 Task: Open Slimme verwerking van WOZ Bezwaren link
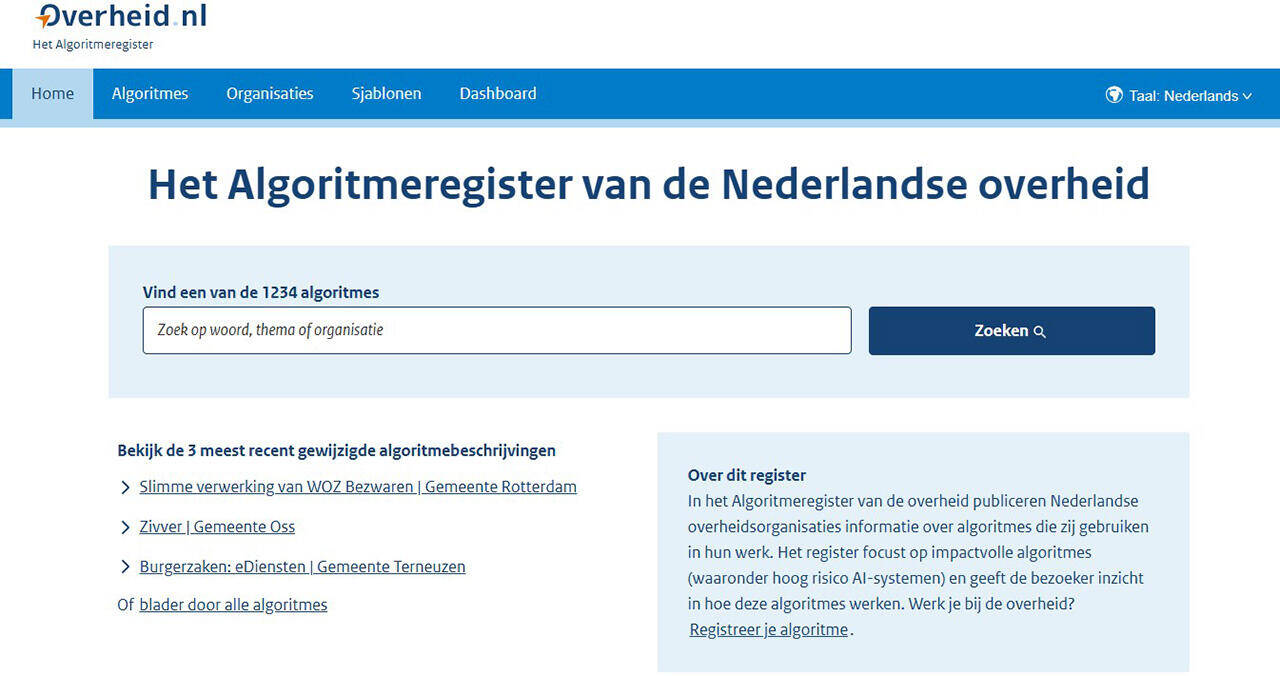tap(358, 487)
